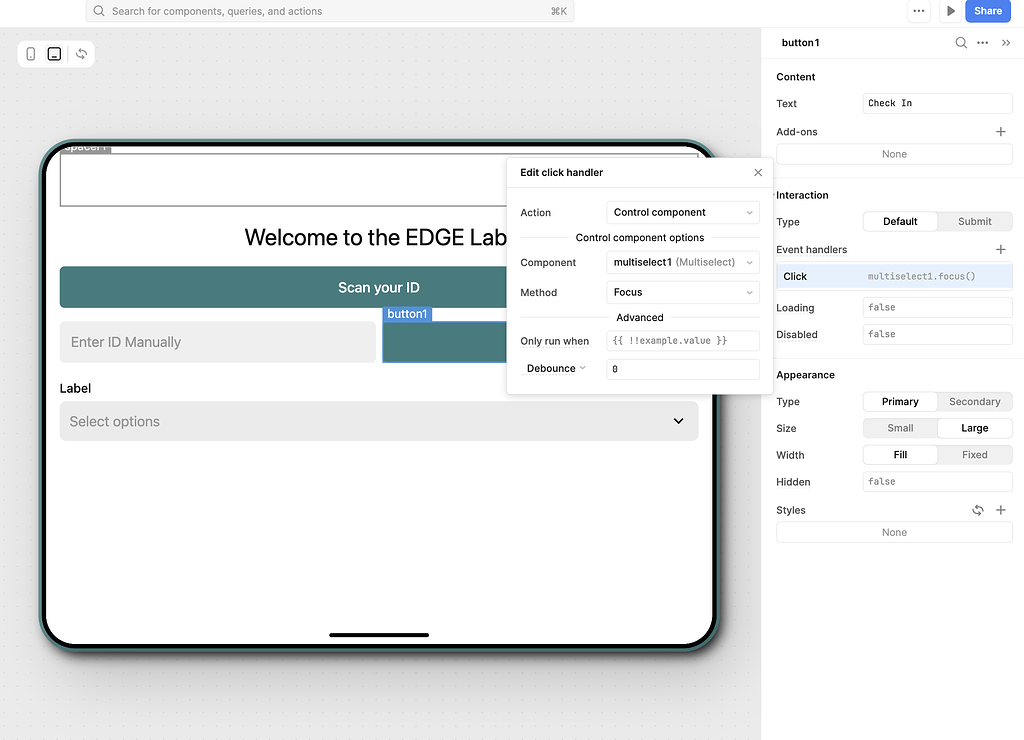Switch to the tablet layout icon
Image resolution: width=1024 pixels, height=740 pixels.
click(54, 54)
